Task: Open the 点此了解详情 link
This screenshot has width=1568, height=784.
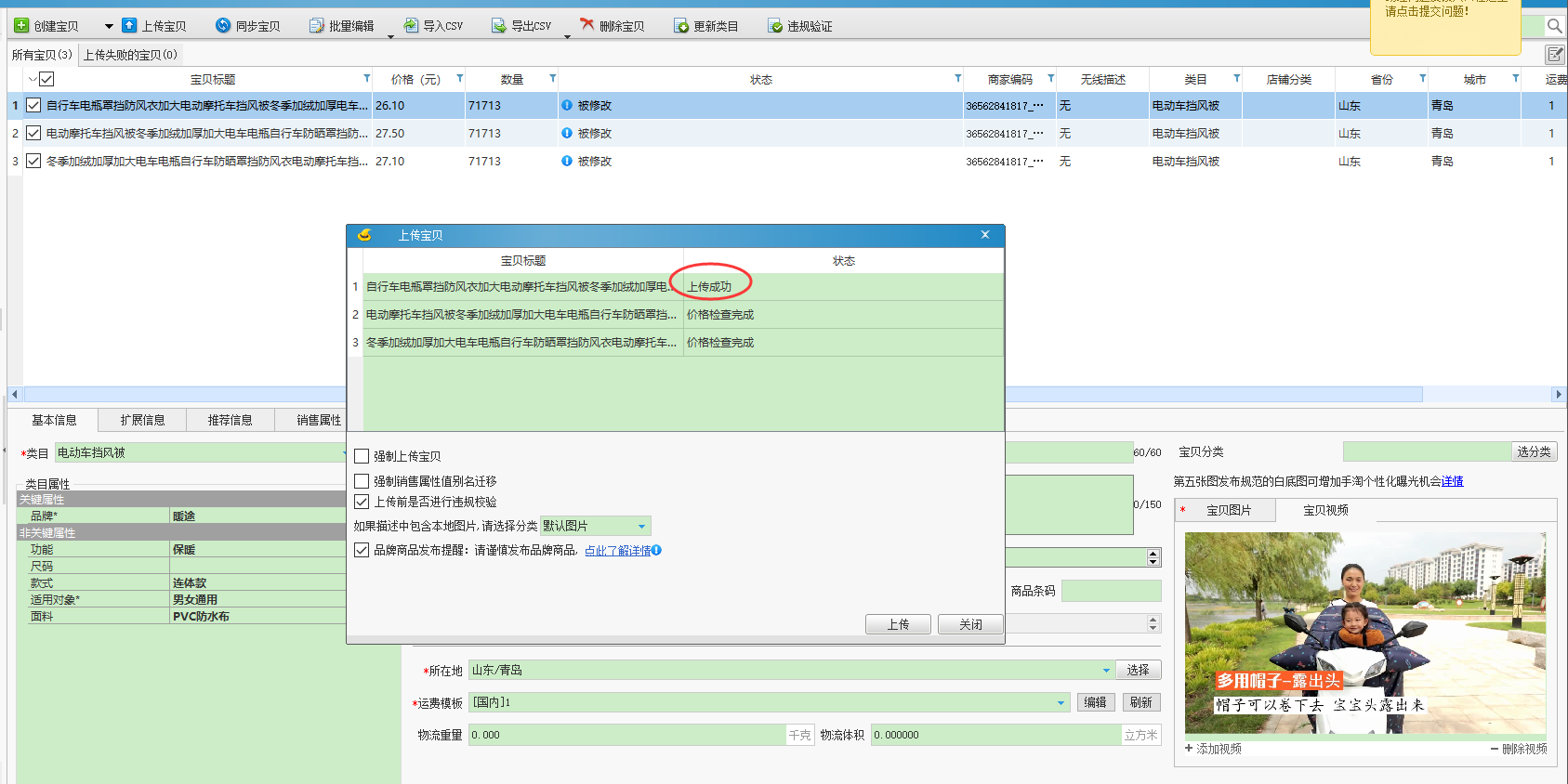Action: 617,551
